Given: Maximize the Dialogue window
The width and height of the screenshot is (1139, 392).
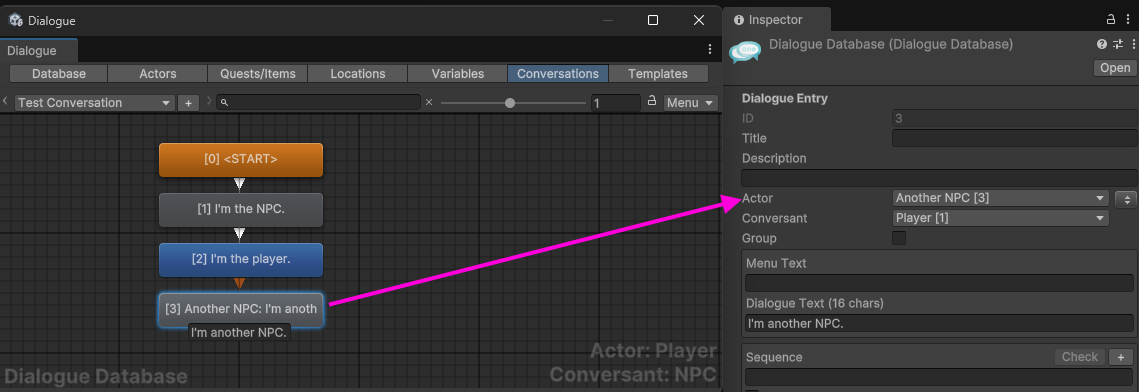Looking at the screenshot, I should [x=652, y=20].
